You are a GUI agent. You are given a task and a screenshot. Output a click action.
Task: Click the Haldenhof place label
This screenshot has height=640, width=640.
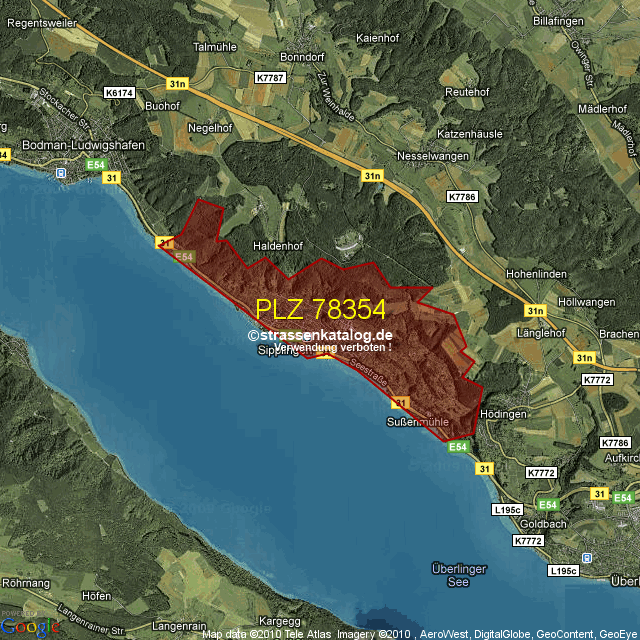(x=278, y=246)
